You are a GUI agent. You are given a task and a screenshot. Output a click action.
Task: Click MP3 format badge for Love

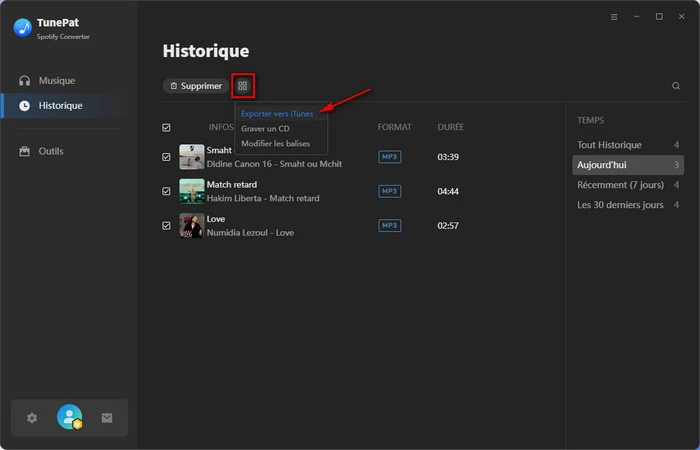point(389,226)
